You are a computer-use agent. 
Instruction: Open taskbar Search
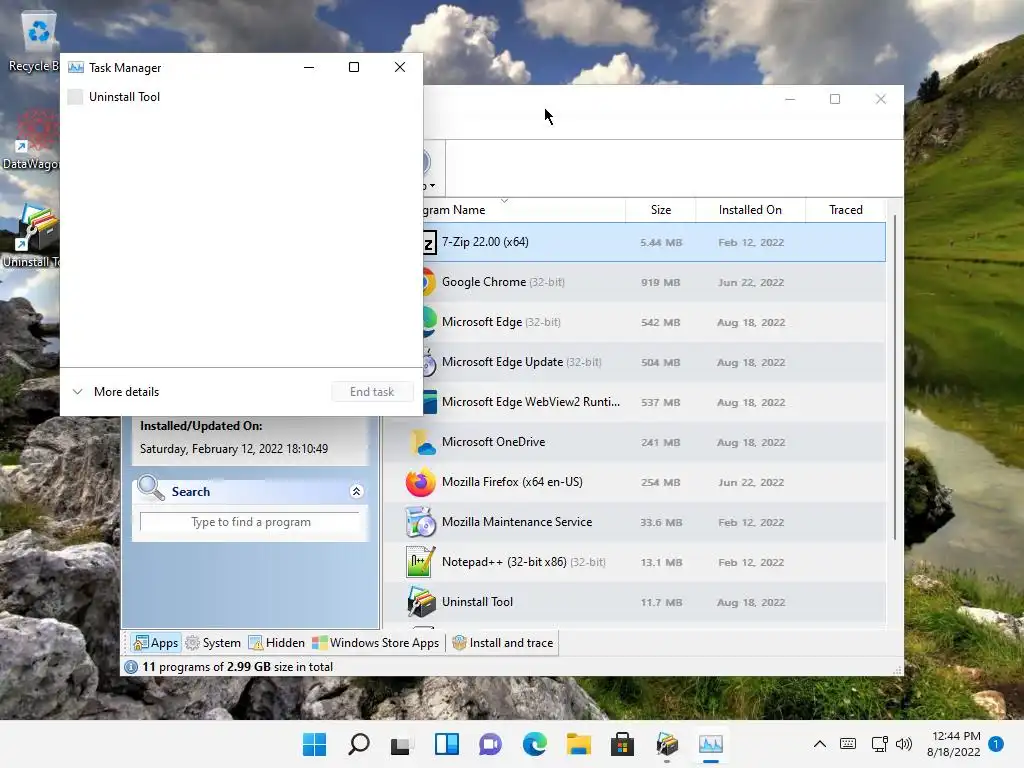359,744
